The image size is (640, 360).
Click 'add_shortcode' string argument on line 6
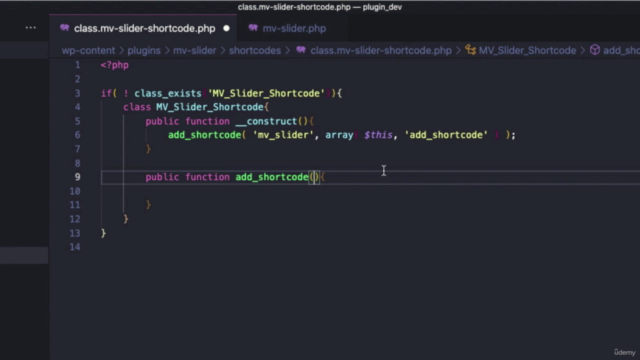coord(446,135)
